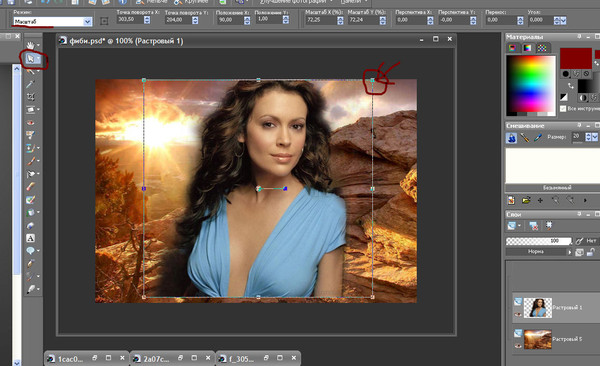600x366 pixels.
Task: Open the 2a07c... document tab
Action: pos(172,359)
